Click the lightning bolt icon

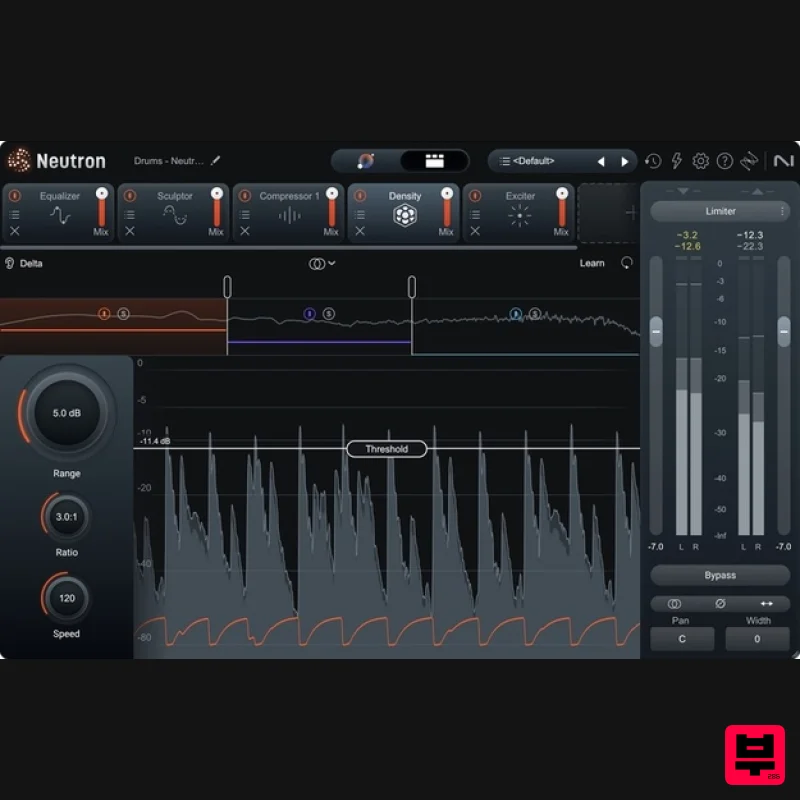point(677,161)
